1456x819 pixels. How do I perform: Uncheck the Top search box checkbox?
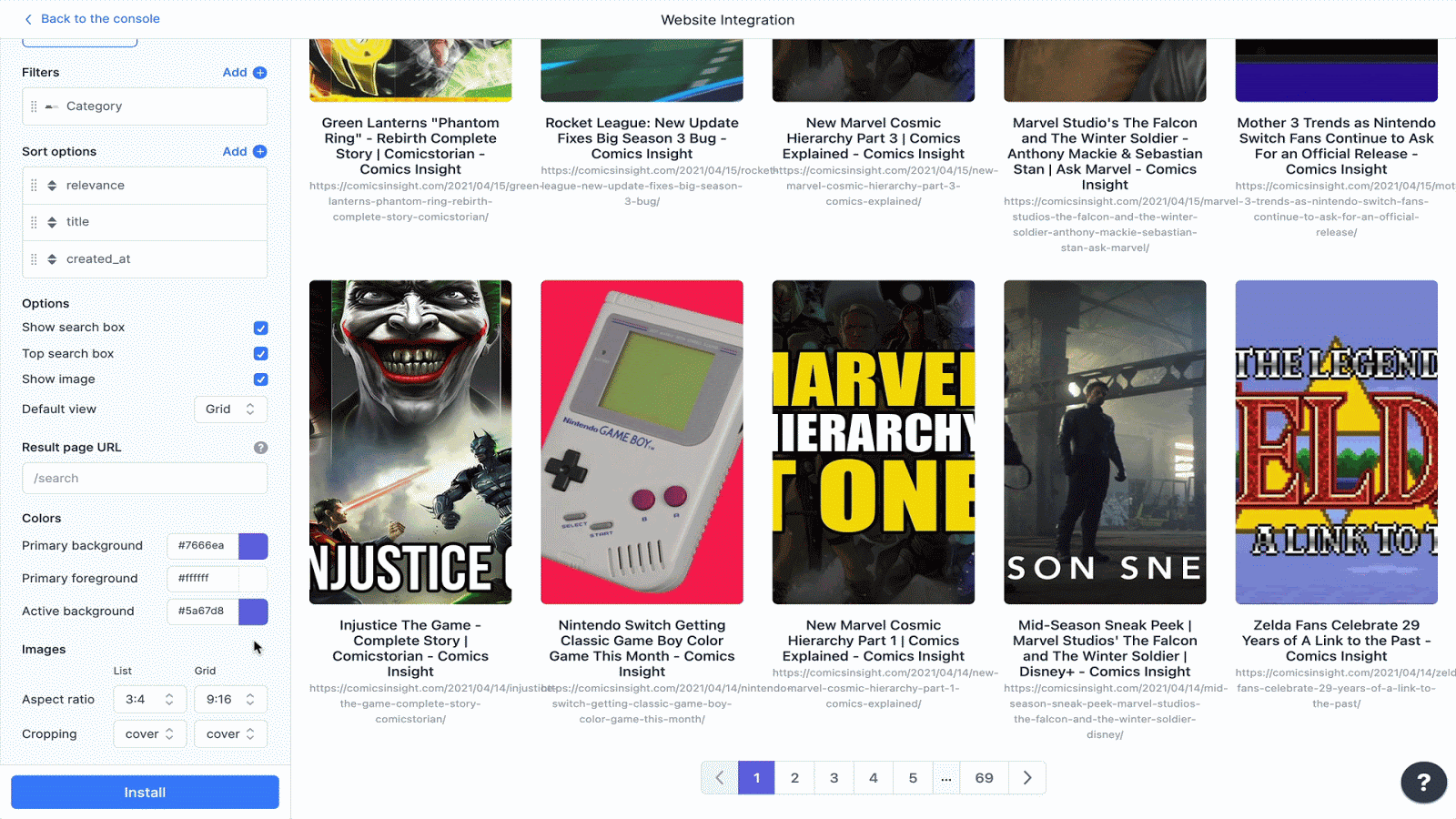pyautogui.click(x=261, y=354)
